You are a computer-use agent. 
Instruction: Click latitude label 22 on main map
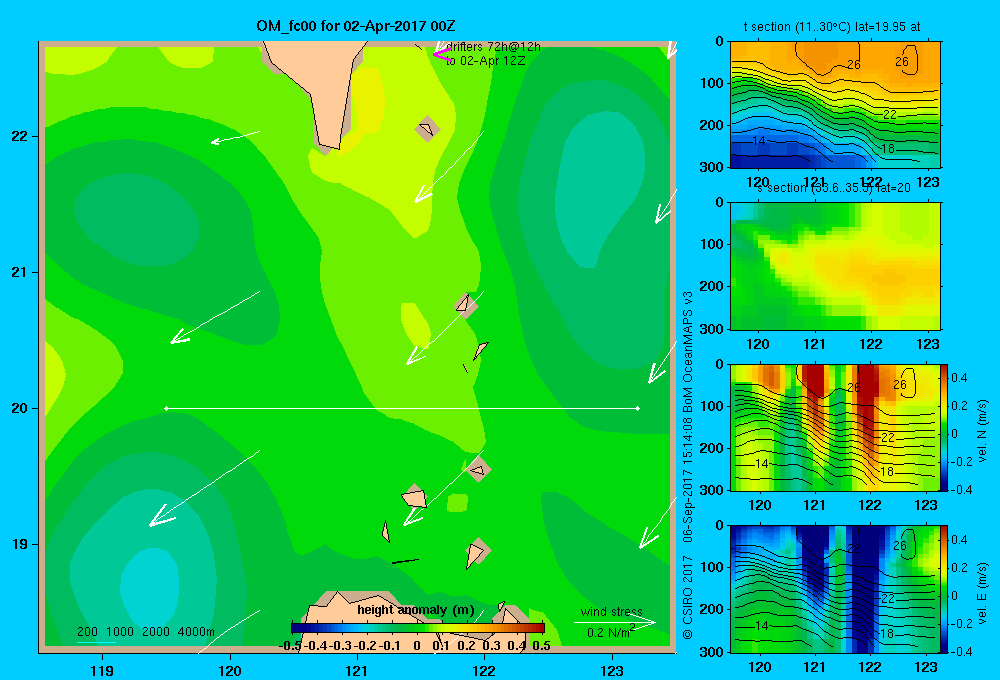[x=19, y=136]
